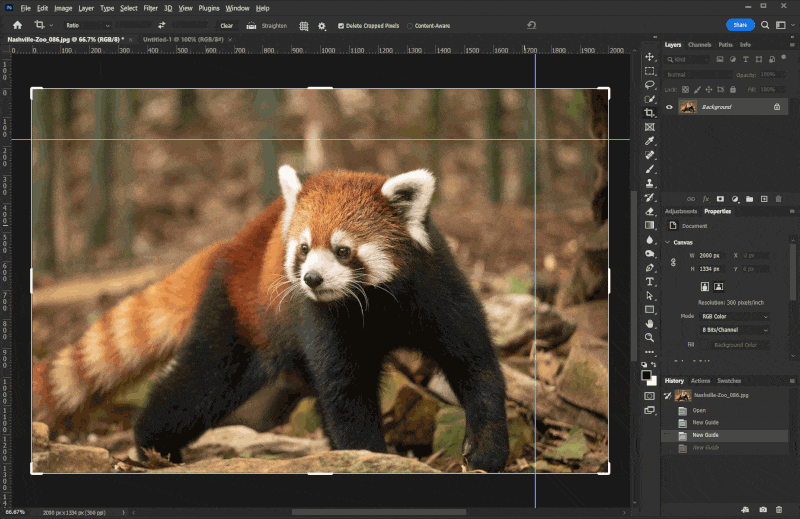Open additional crop settings gear

[x=322, y=26]
